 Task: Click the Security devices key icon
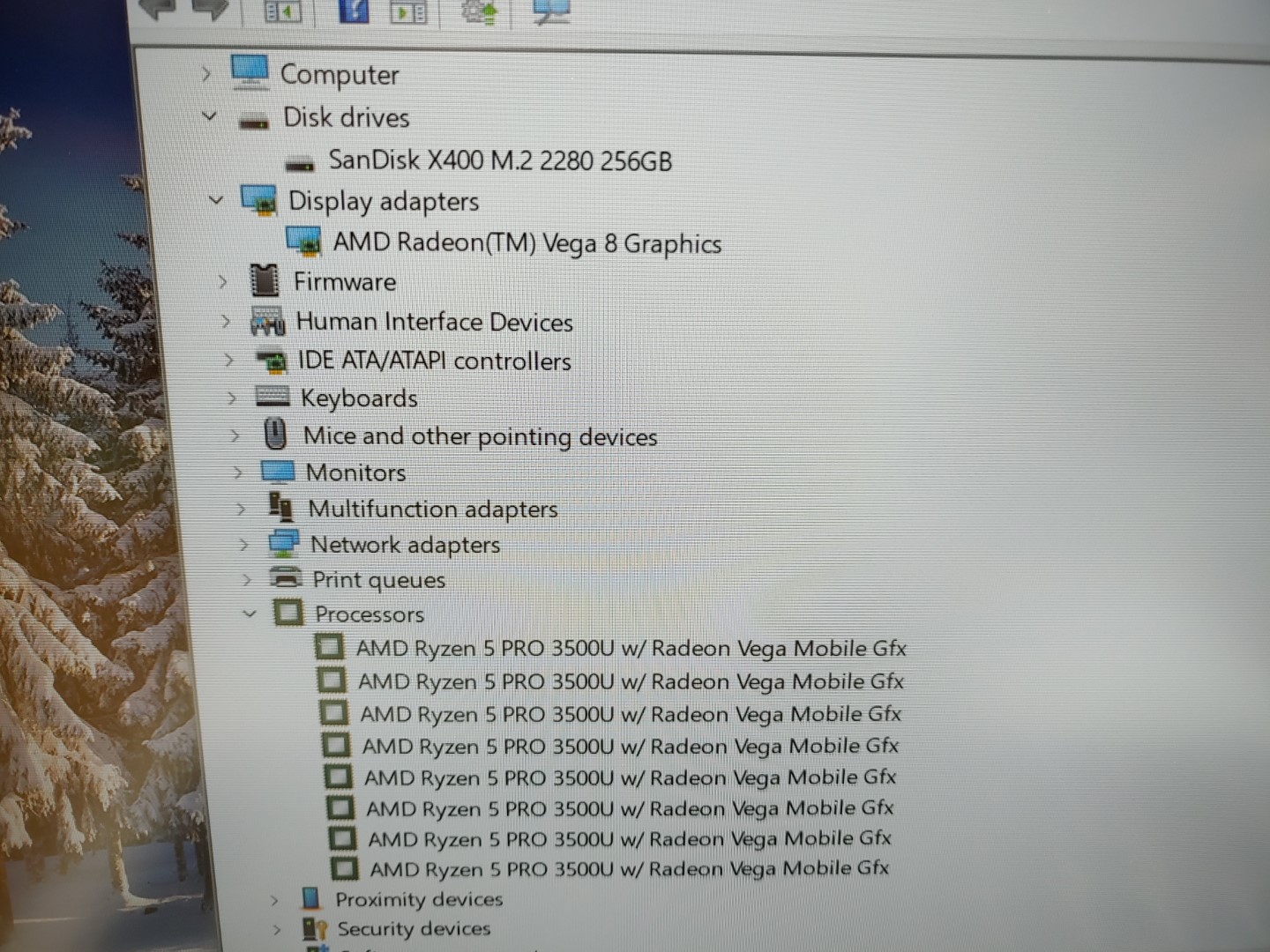tap(314, 928)
